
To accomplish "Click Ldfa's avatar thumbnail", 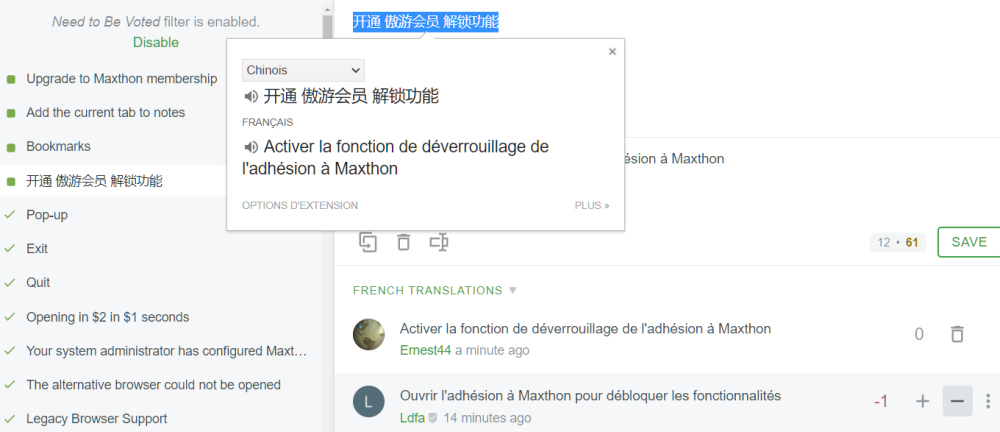I will (x=369, y=401).
